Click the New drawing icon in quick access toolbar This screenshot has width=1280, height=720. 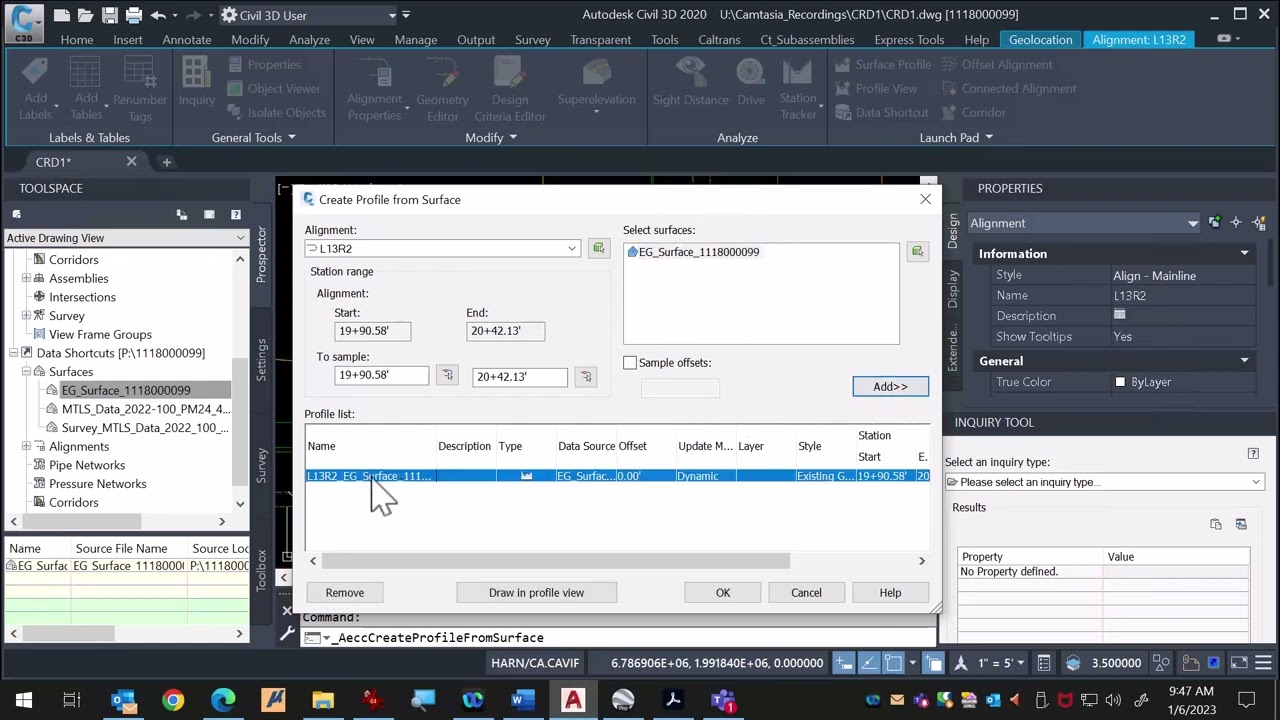pos(62,15)
